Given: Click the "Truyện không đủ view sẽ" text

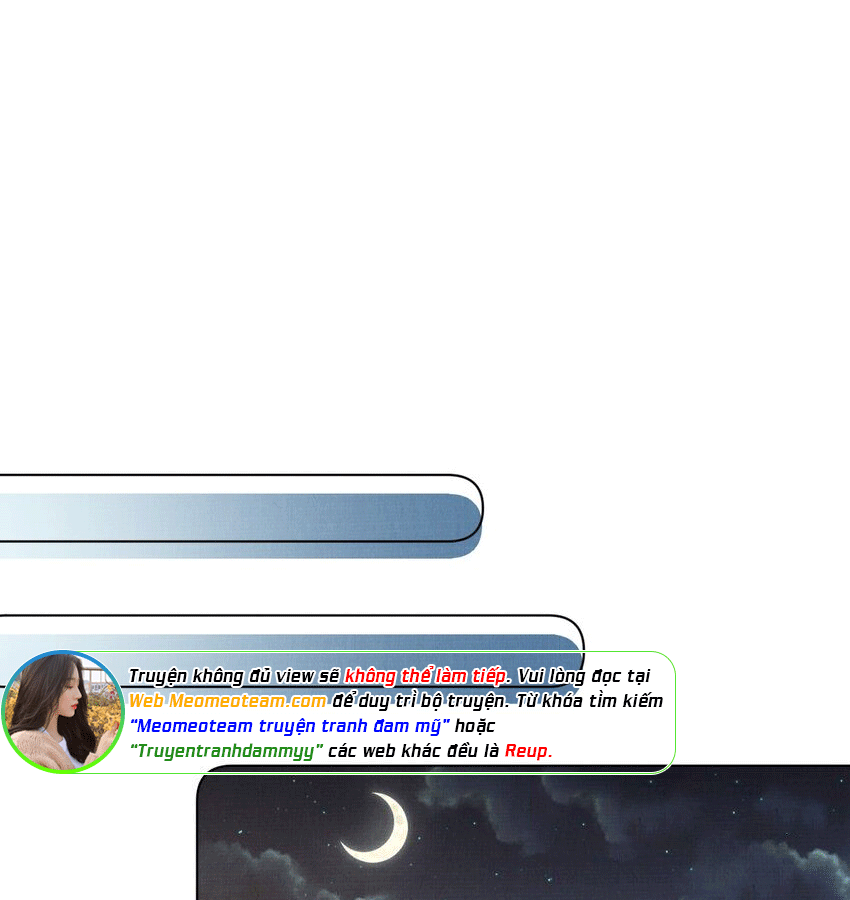Looking at the screenshot, I should [234, 676].
